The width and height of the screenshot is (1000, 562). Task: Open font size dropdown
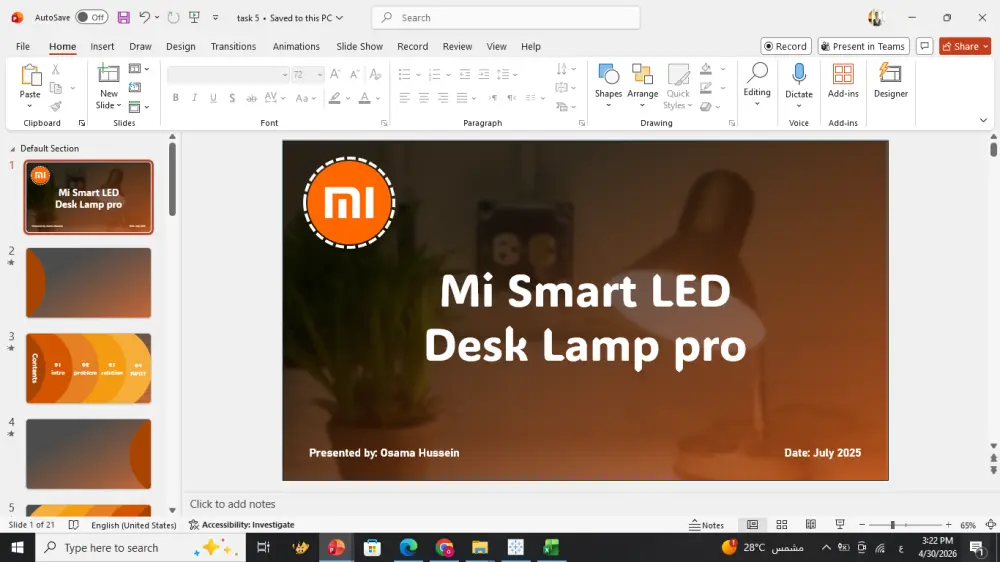pyautogui.click(x=320, y=75)
